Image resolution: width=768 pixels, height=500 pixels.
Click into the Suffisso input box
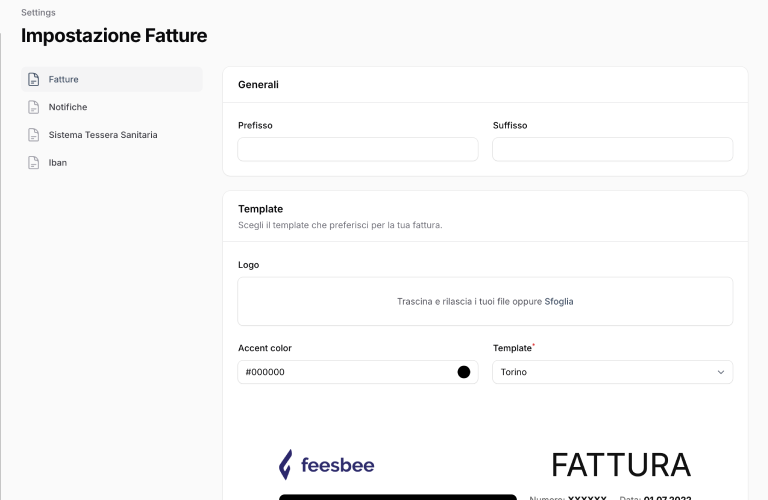point(612,149)
